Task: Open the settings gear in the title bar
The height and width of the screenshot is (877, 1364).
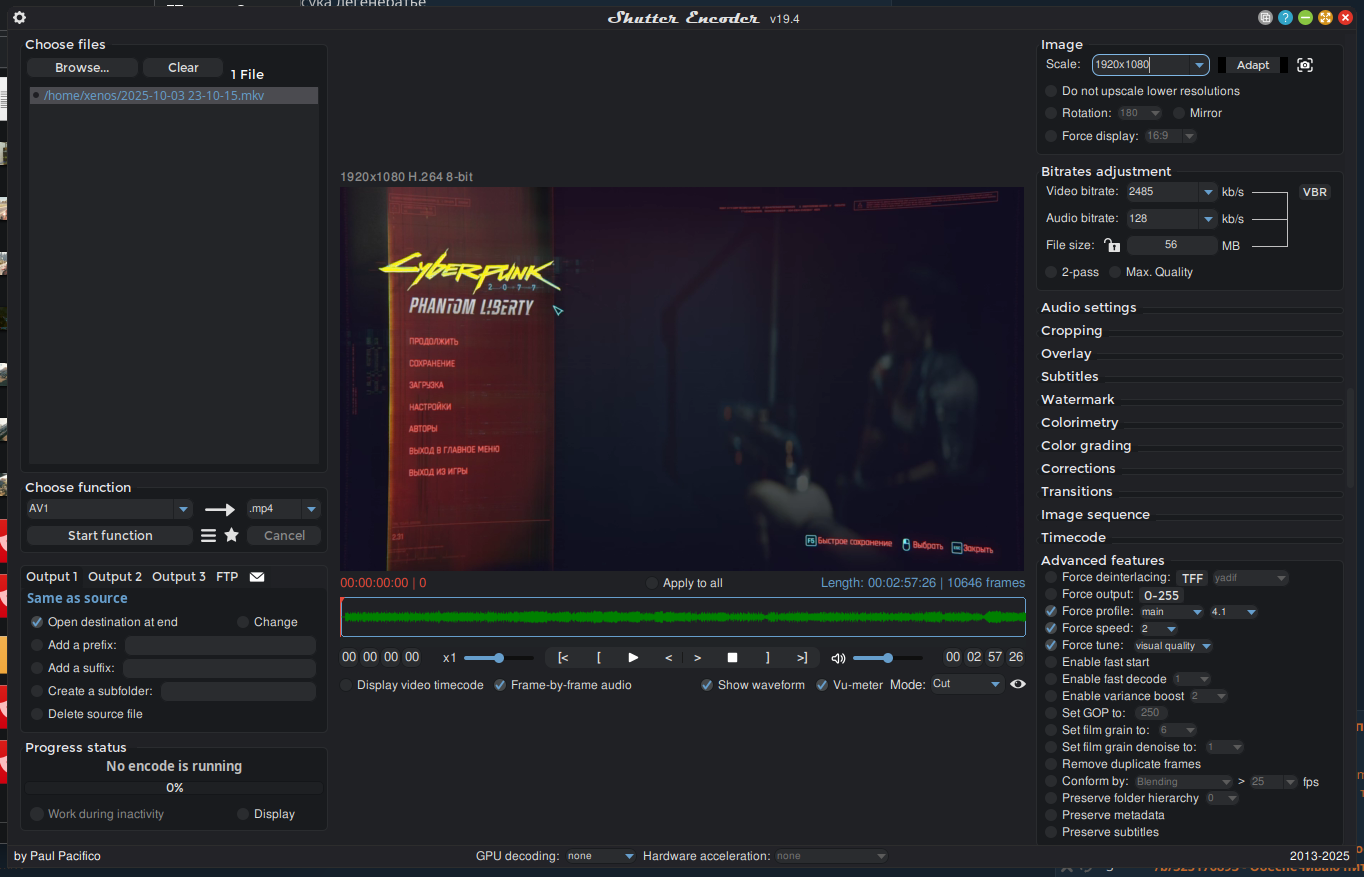Action: coord(19,17)
